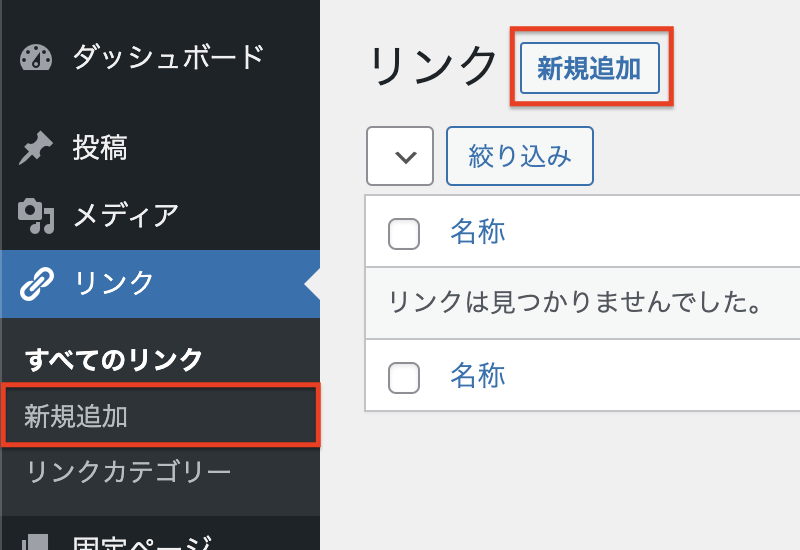Select the highlighted リンク menu label
Screen dimensions: 800x550
pyautogui.click(x=114, y=284)
